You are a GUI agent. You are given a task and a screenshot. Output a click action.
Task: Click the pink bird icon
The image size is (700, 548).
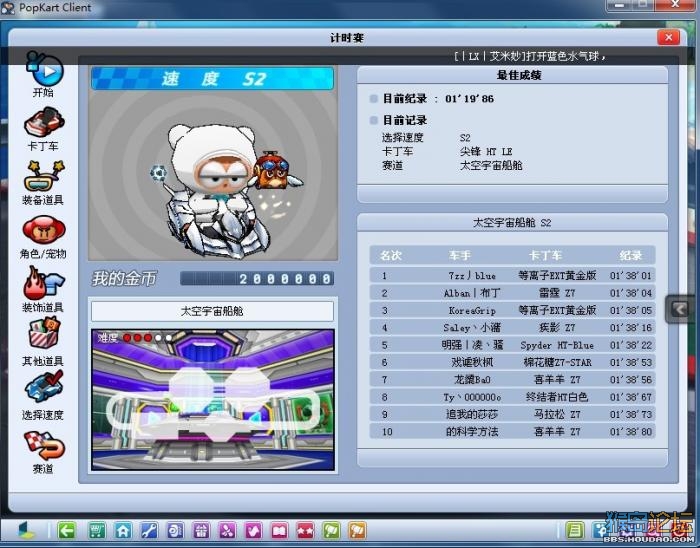(253, 531)
